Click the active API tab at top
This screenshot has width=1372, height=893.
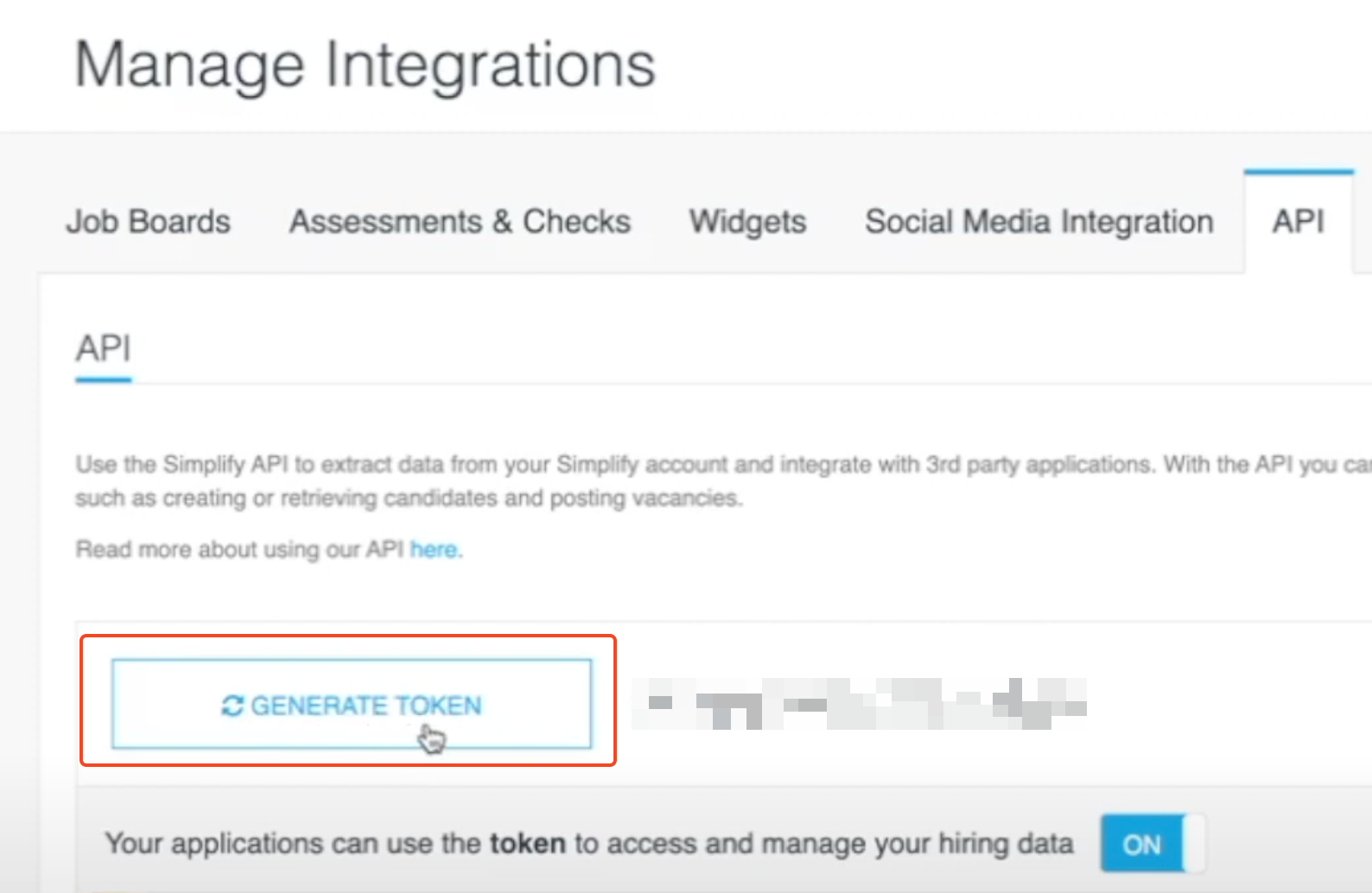[x=1298, y=222]
